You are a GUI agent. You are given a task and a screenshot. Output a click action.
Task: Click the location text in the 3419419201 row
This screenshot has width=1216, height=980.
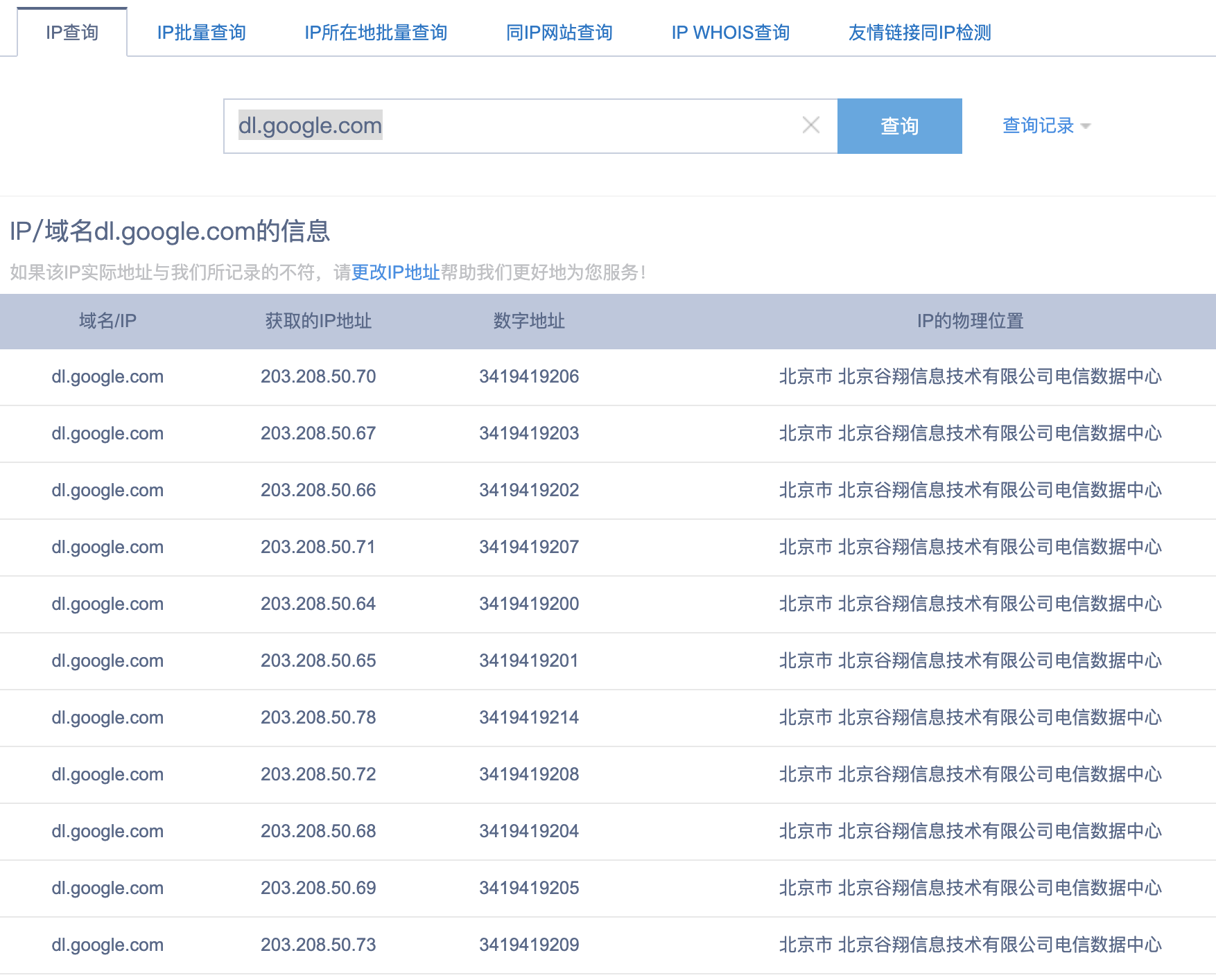[970, 660]
